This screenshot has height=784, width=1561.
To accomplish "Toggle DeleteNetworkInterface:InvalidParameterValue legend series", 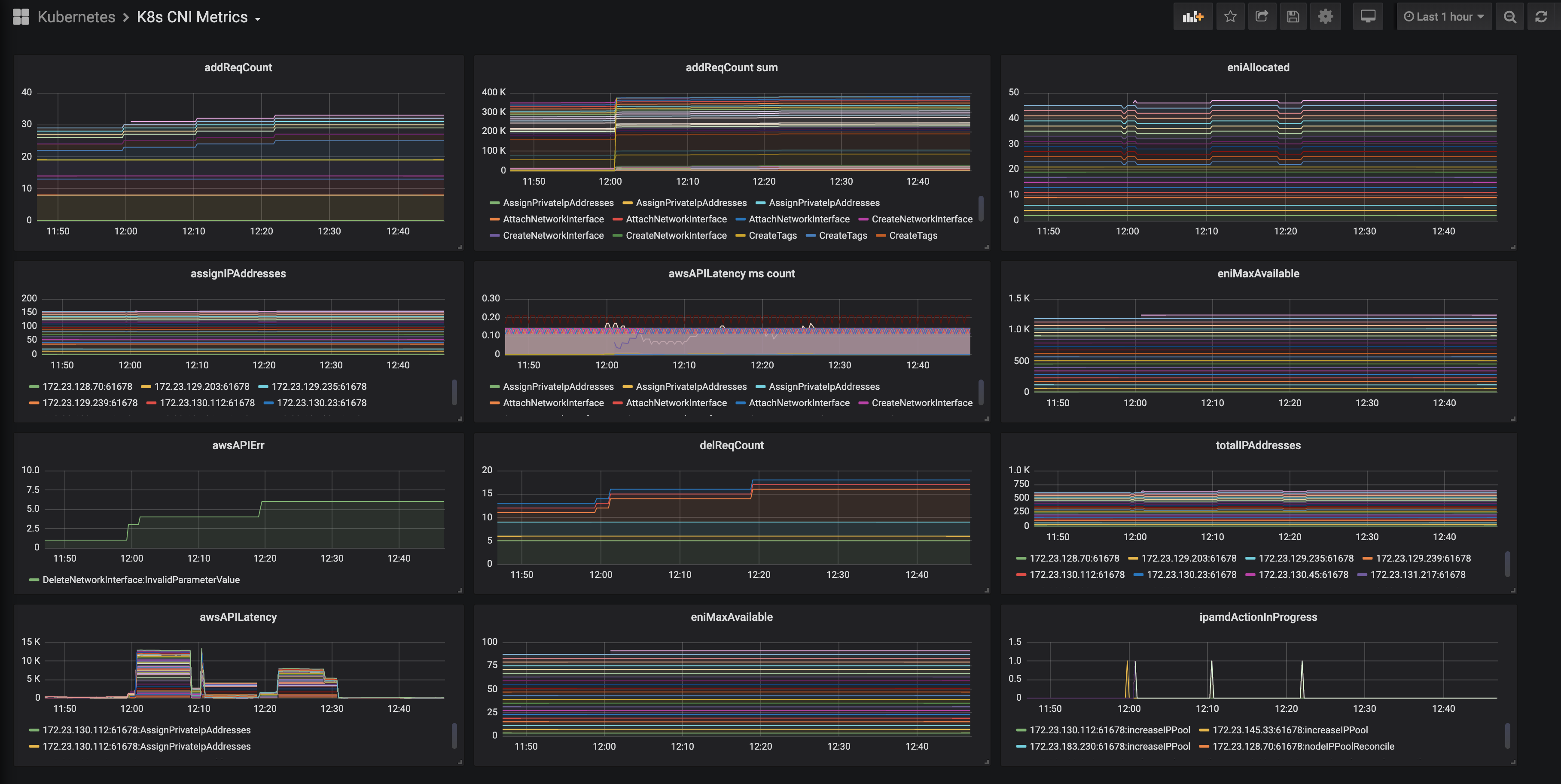I will point(140,580).
